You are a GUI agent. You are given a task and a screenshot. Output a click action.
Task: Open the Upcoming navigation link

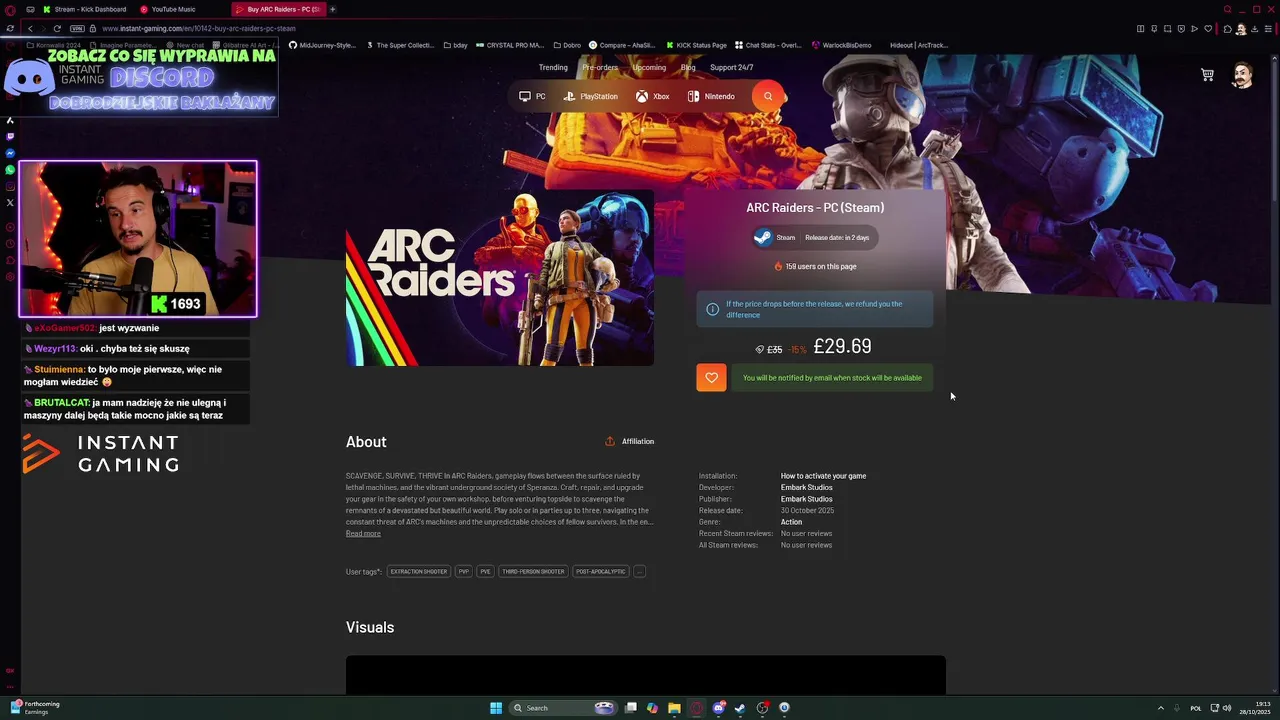(x=649, y=67)
